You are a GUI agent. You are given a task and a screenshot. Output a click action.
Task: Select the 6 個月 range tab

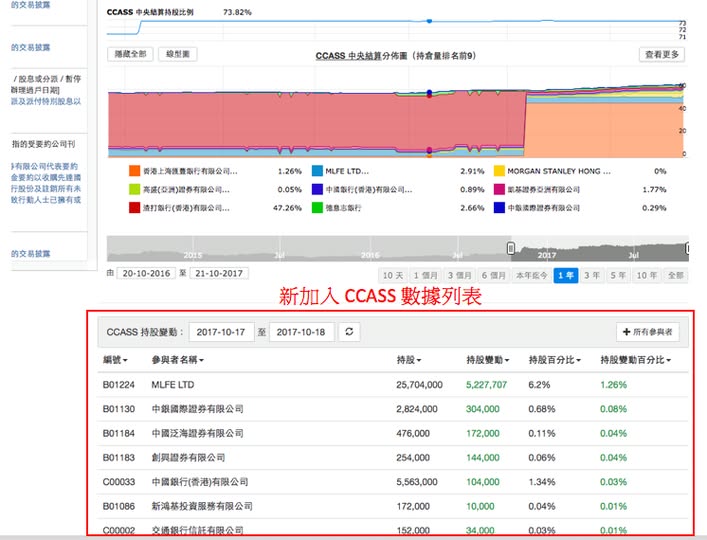493,275
